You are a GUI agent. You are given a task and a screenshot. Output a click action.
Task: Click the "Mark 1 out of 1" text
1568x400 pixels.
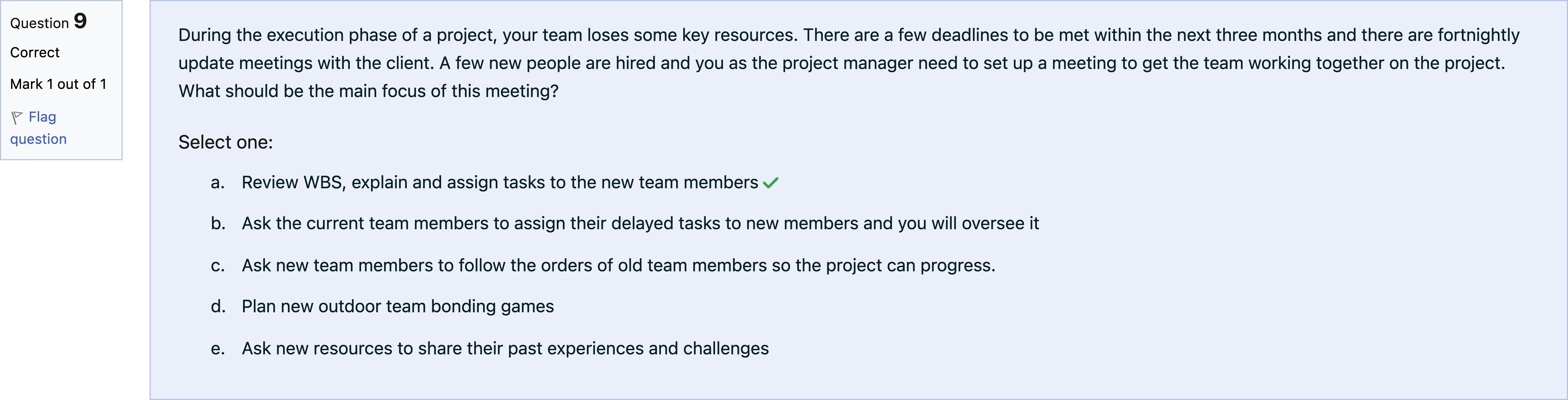[x=58, y=85]
